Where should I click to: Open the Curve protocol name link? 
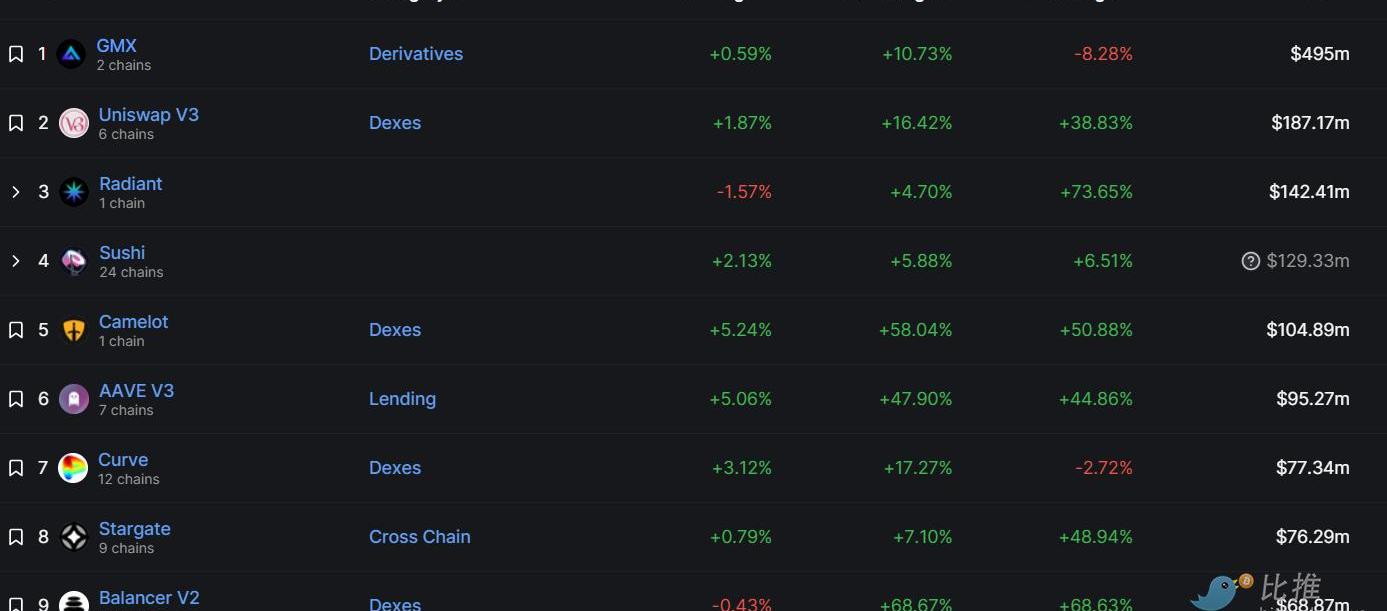[123, 460]
